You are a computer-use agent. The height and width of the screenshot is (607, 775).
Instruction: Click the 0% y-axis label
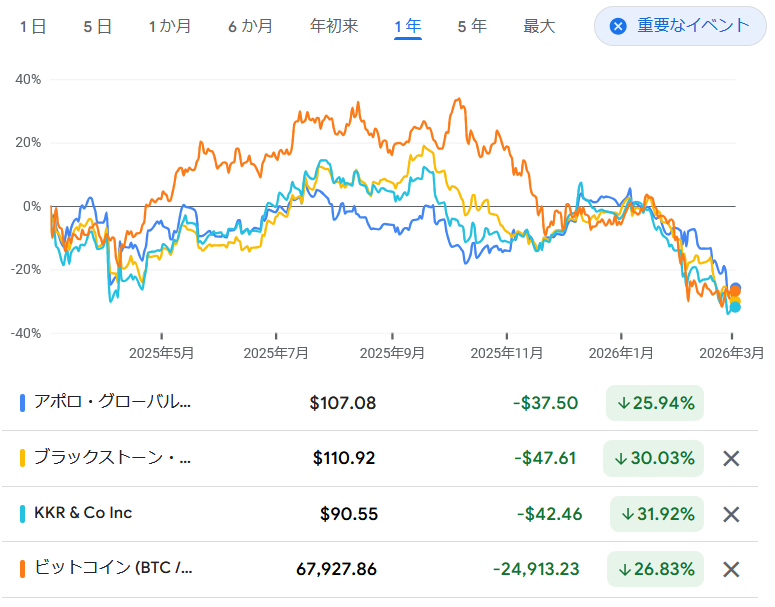(32, 206)
